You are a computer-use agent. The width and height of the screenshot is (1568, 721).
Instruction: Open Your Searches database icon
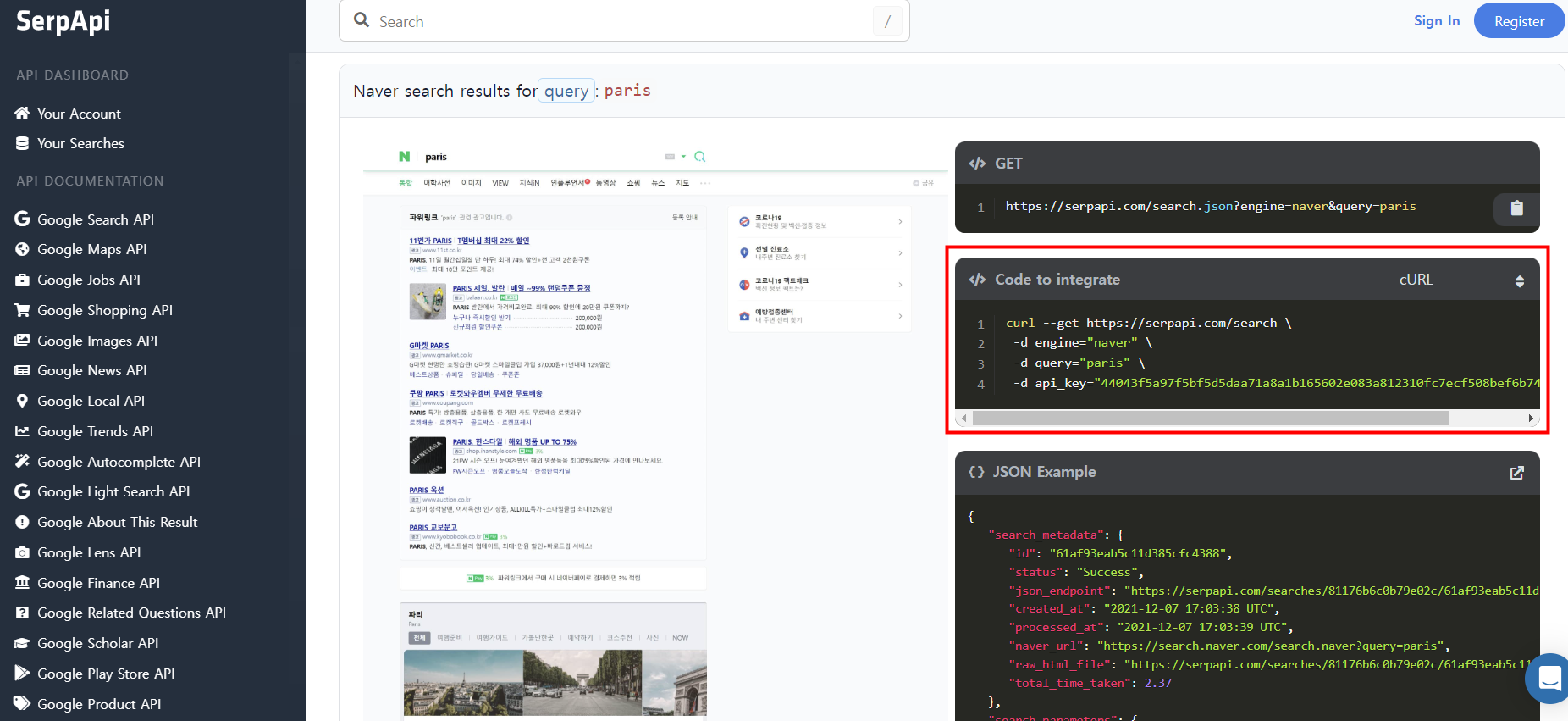coord(22,143)
